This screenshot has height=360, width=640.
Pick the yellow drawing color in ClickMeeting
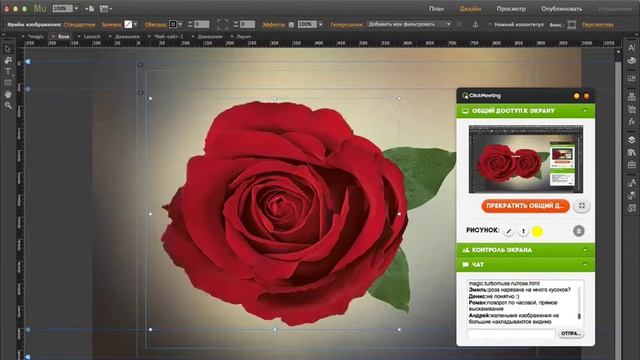pos(537,231)
